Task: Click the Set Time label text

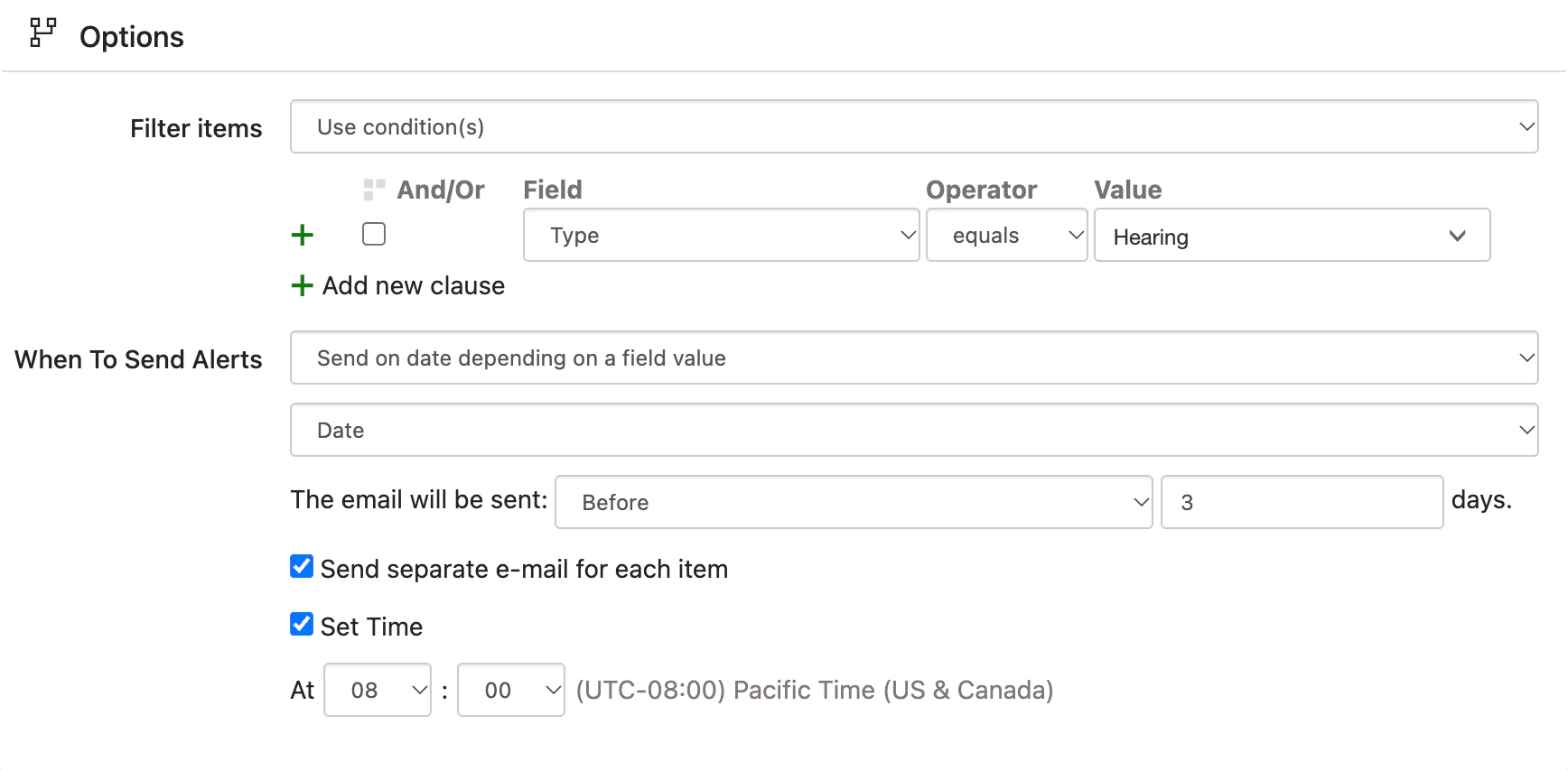Action: click(371, 627)
